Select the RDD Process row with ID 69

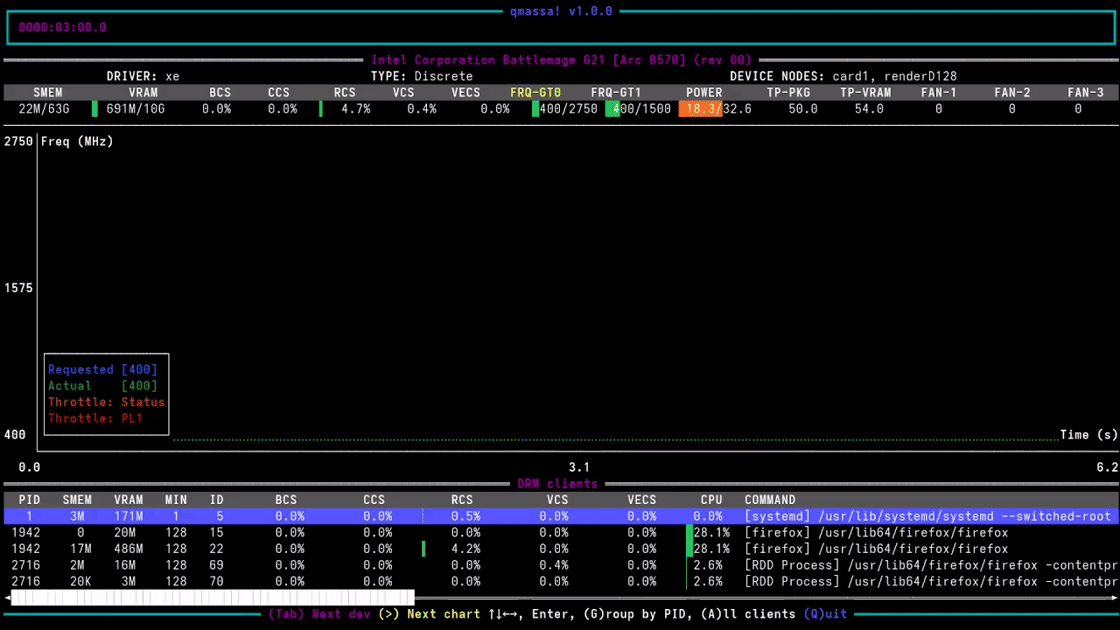[560, 565]
